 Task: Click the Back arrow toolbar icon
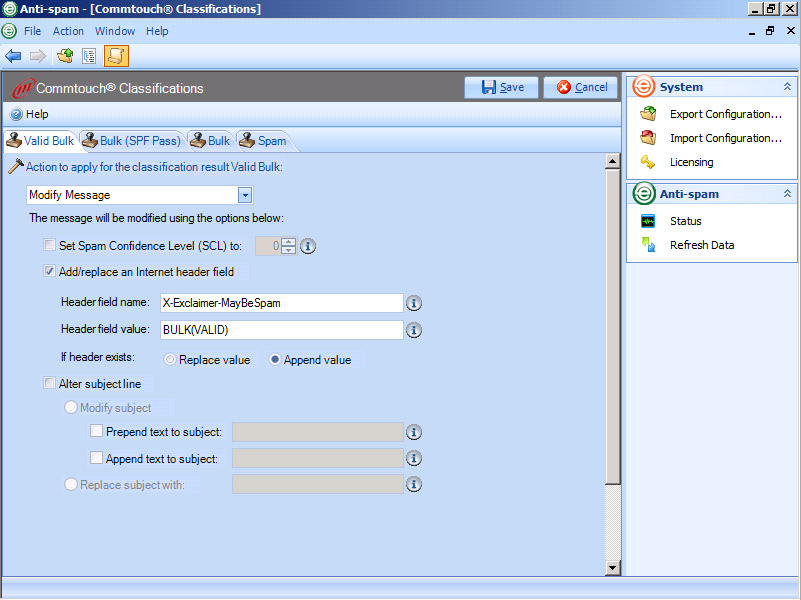click(x=13, y=56)
